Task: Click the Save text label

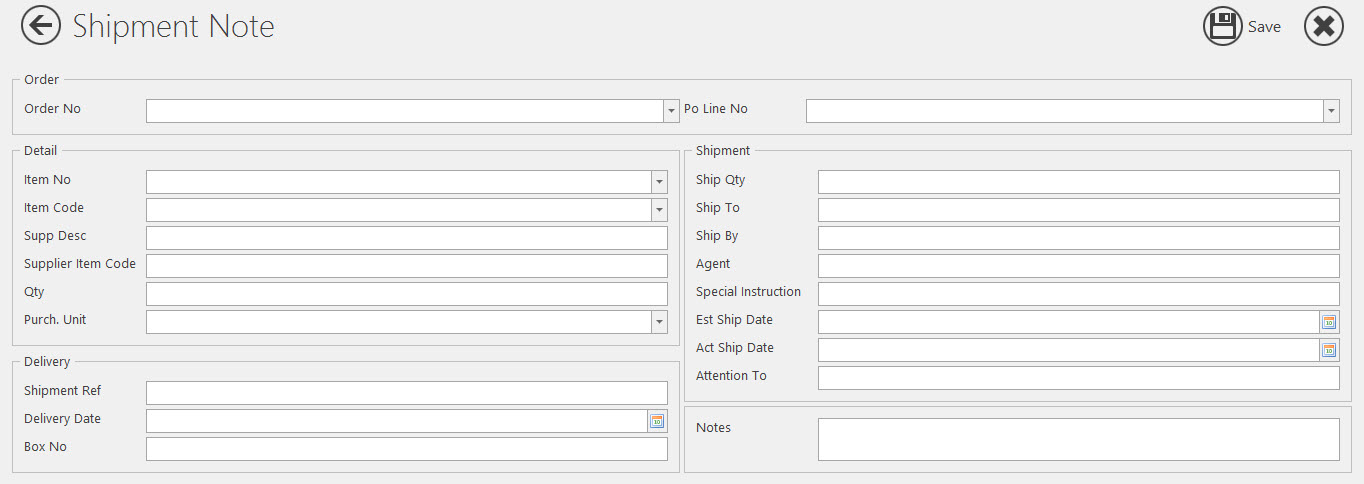Action: (x=1264, y=27)
